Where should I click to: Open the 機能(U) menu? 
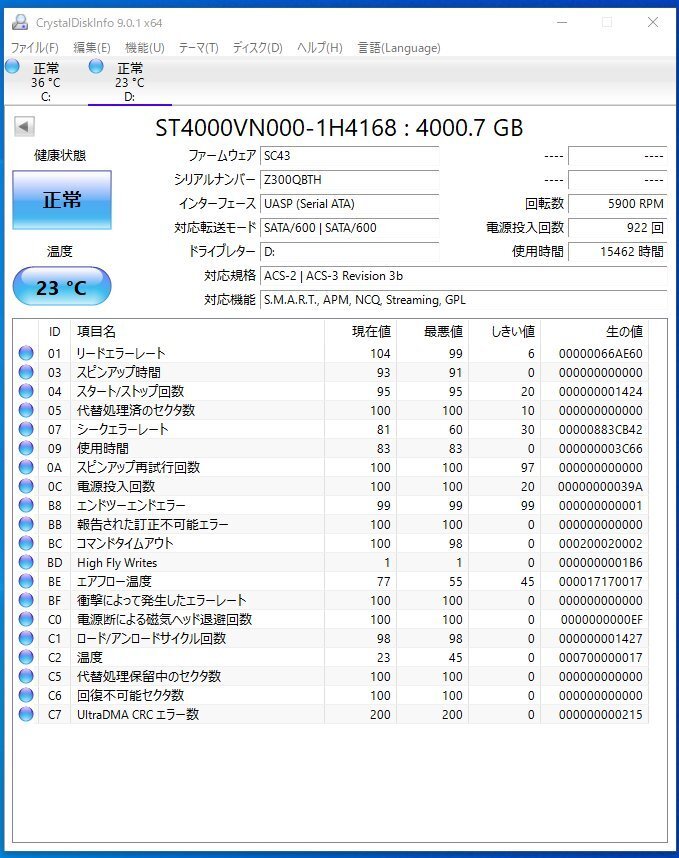144,48
